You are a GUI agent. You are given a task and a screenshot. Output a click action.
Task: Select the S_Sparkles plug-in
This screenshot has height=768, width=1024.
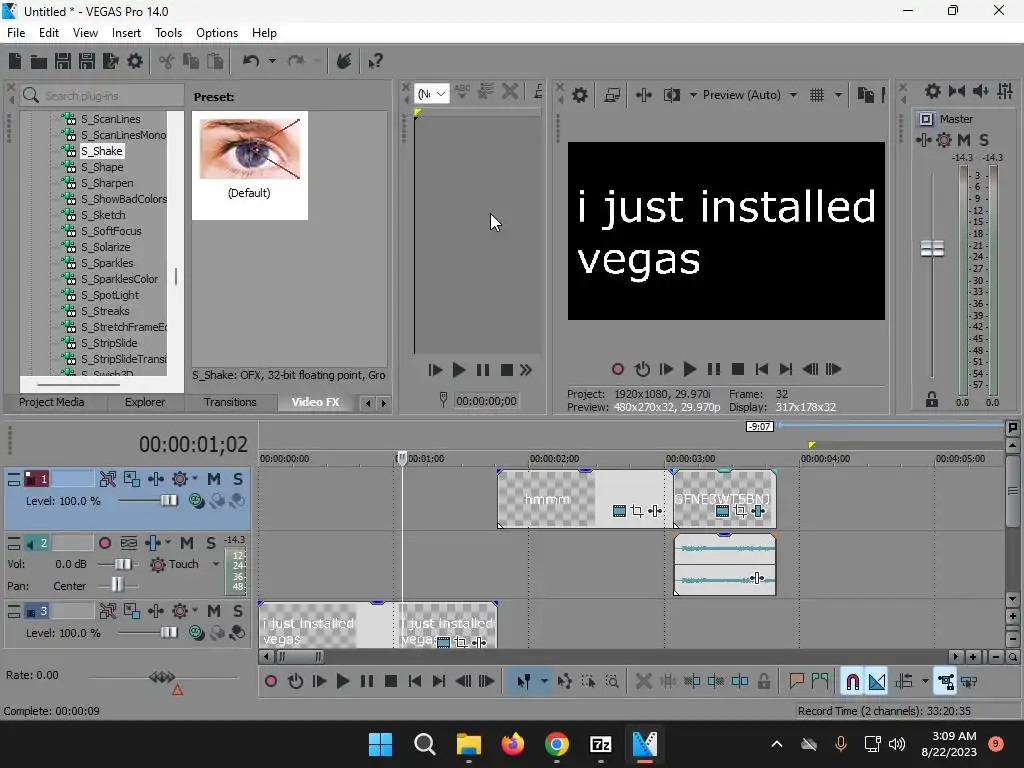pyautogui.click(x=107, y=263)
